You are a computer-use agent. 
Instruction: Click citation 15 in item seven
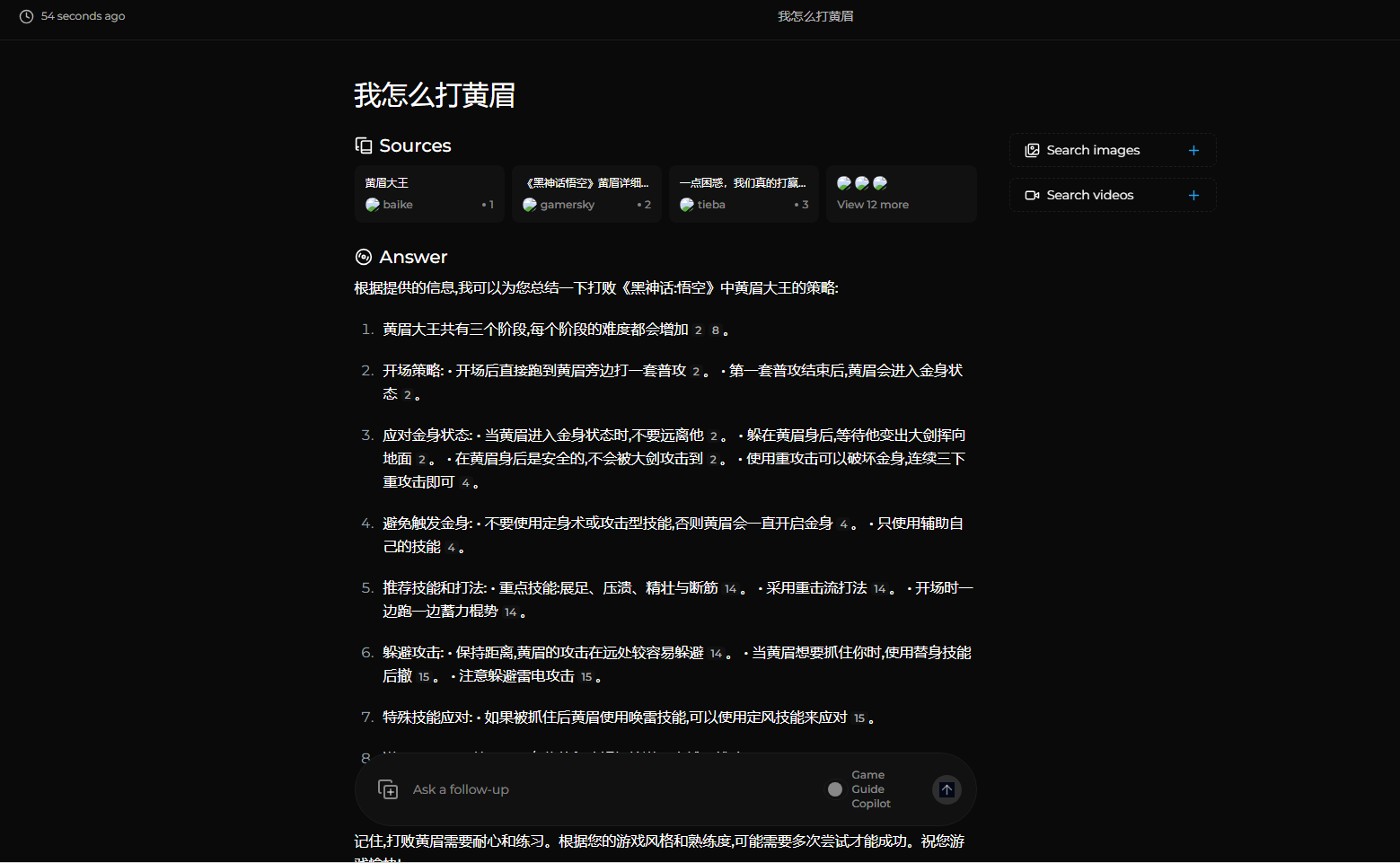pos(859,718)
